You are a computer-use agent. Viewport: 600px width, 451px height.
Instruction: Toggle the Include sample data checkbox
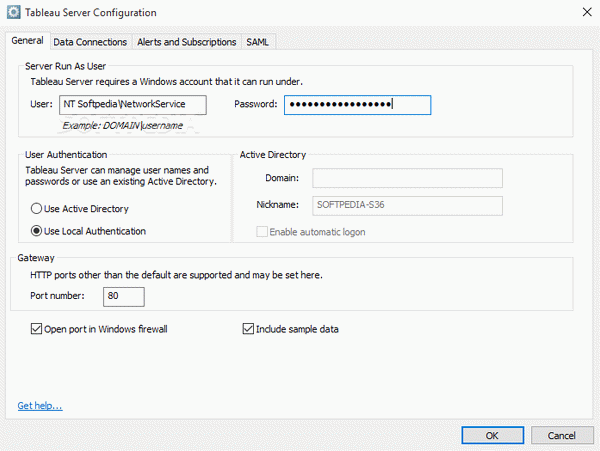point(248,329)
